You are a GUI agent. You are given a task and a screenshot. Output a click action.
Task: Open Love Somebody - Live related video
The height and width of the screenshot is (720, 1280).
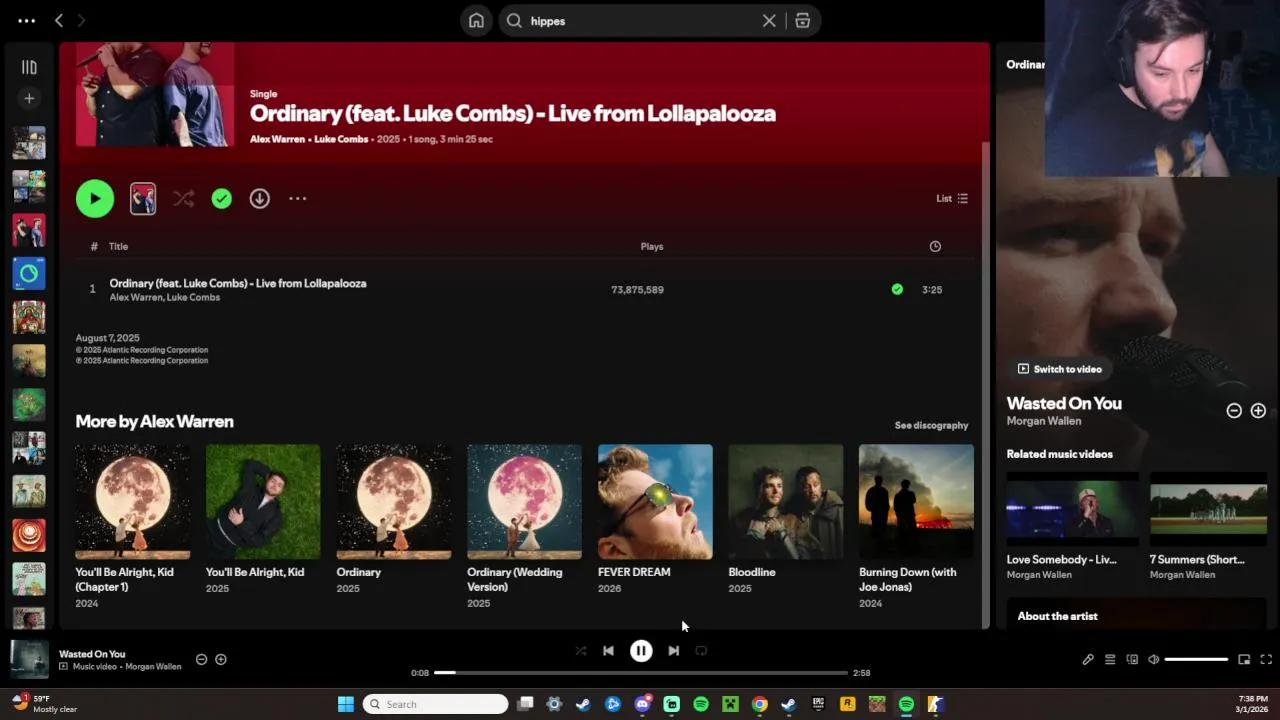(x=1072, y=526)
